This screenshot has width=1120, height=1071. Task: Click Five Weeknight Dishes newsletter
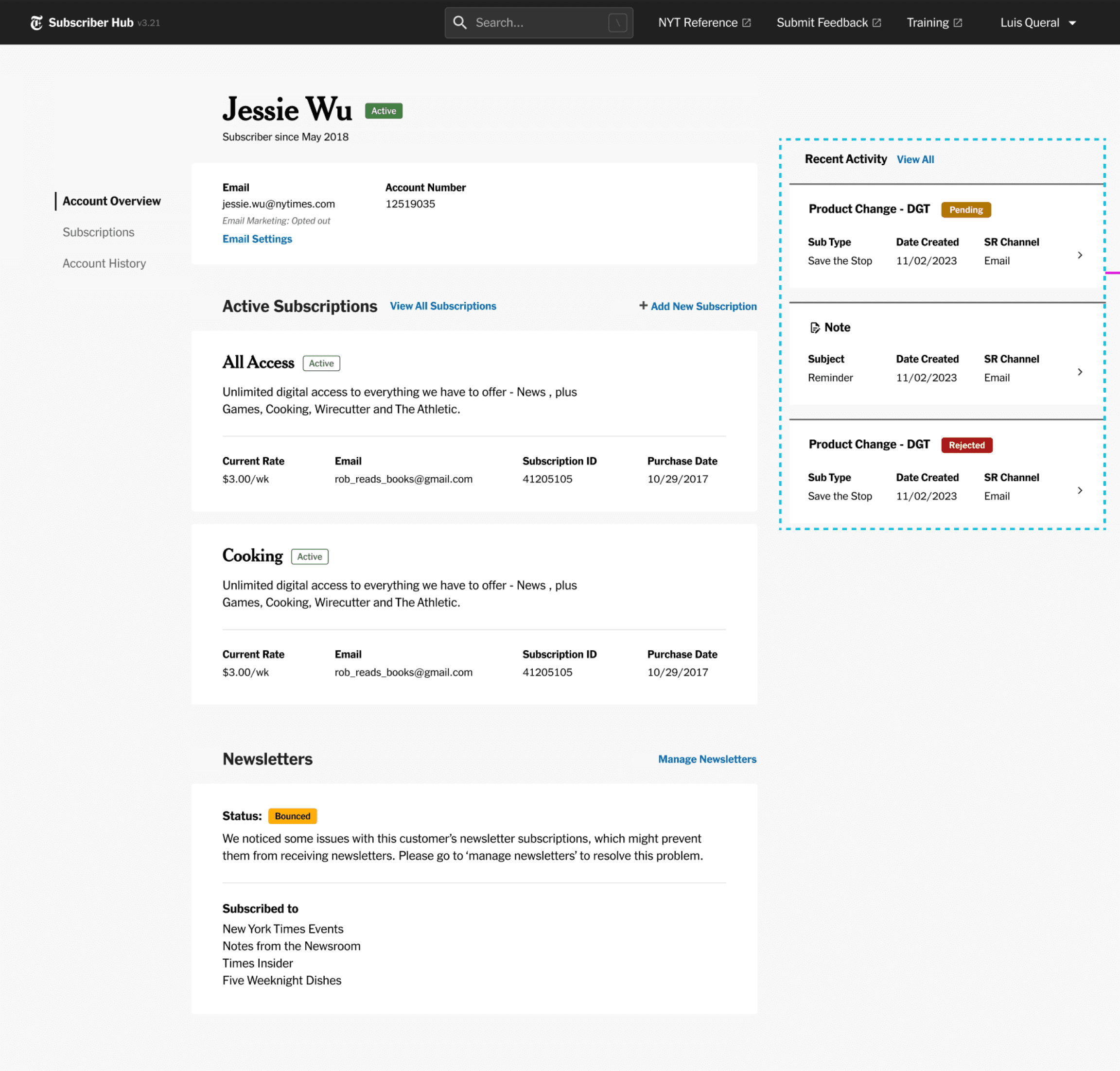(281, 980)
